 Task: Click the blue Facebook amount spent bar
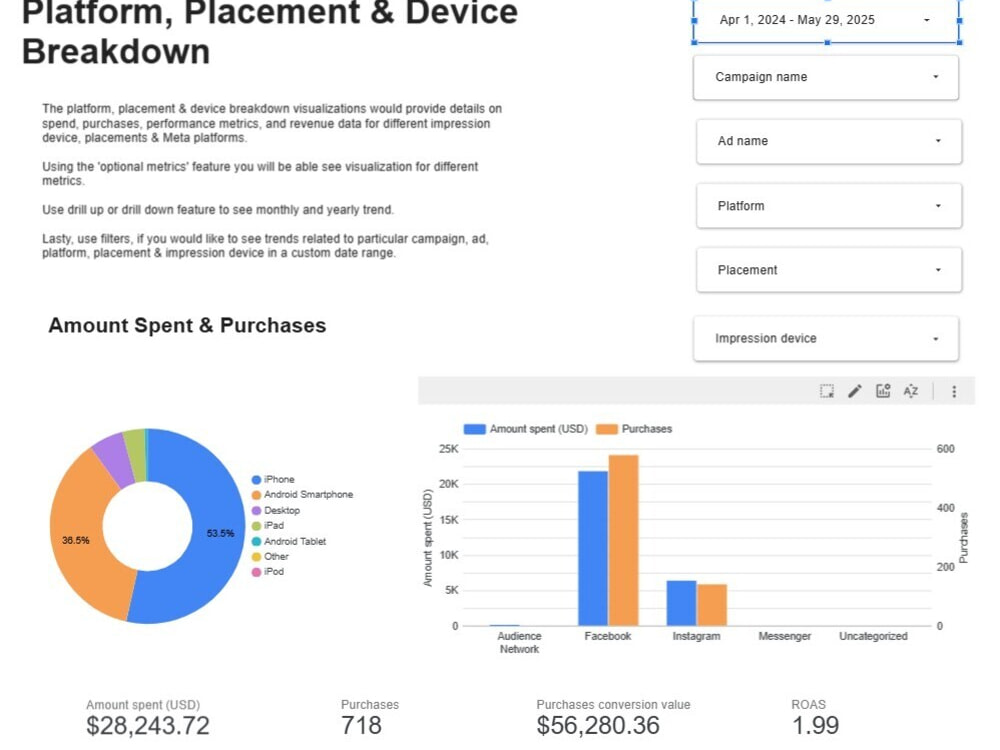click(x=592, y=548)
